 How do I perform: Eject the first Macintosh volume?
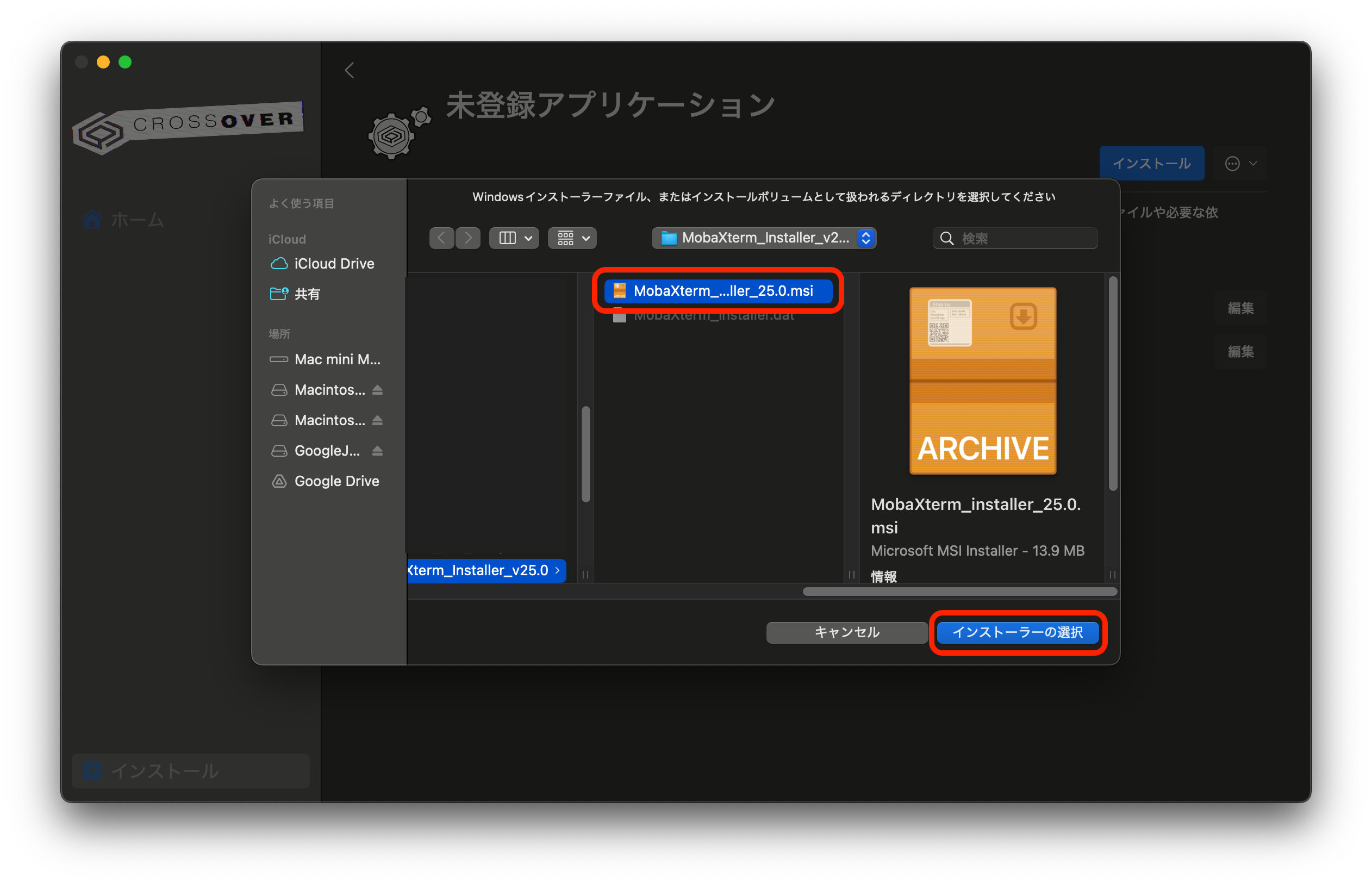tap(378, 389)
